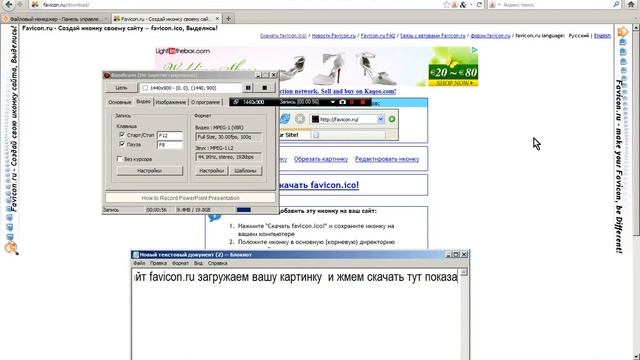
Task: Open Правка menu in Notepad
Action: (x=158, y=263)
